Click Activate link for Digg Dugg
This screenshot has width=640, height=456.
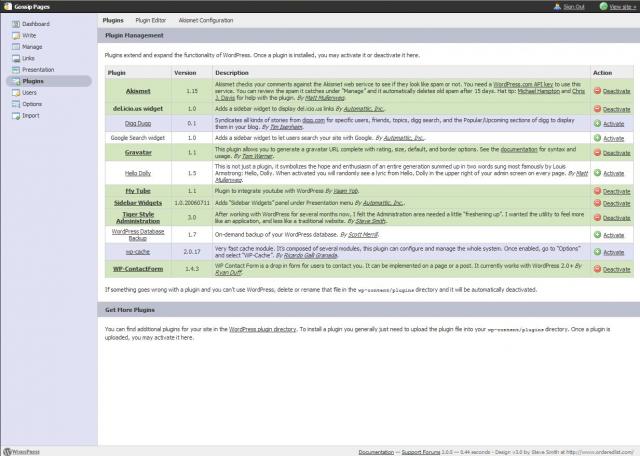pos(613,124)
